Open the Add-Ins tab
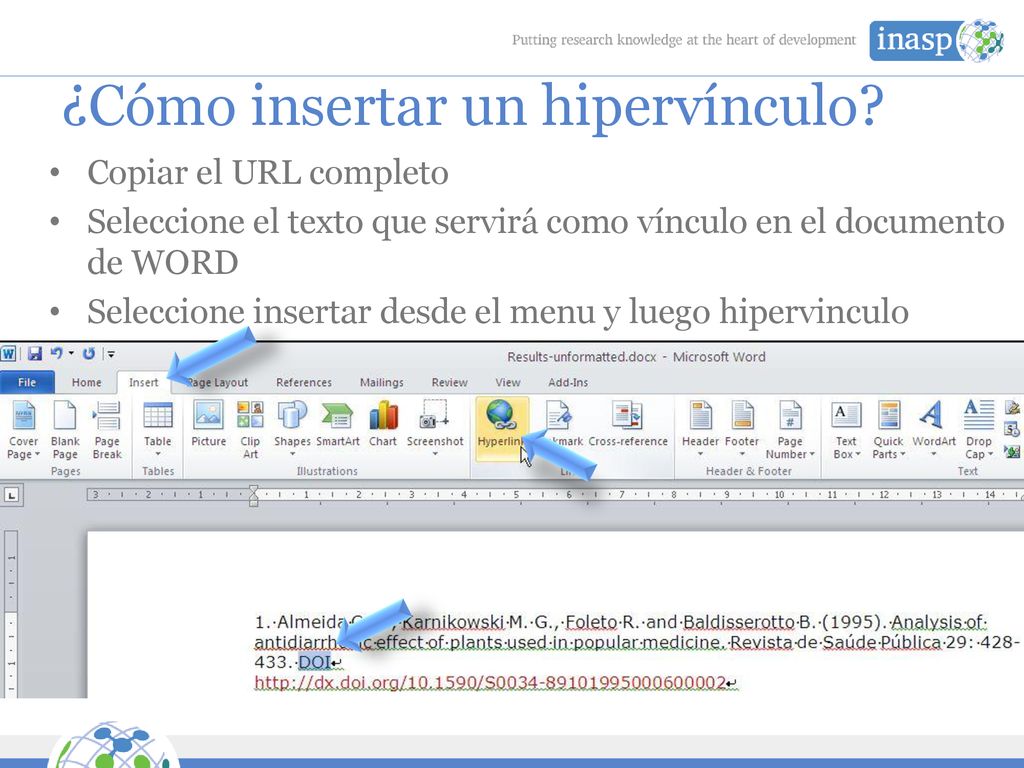Image resolution: width=1024 pixels, height=768 pixels. point(568,382)
